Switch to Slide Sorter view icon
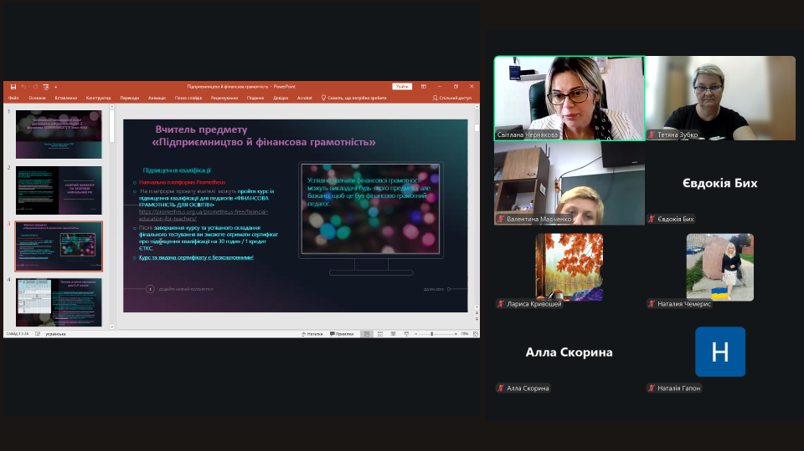Image resolution: width=804 pixels, height=451 pixels. [x=380, y=334]
